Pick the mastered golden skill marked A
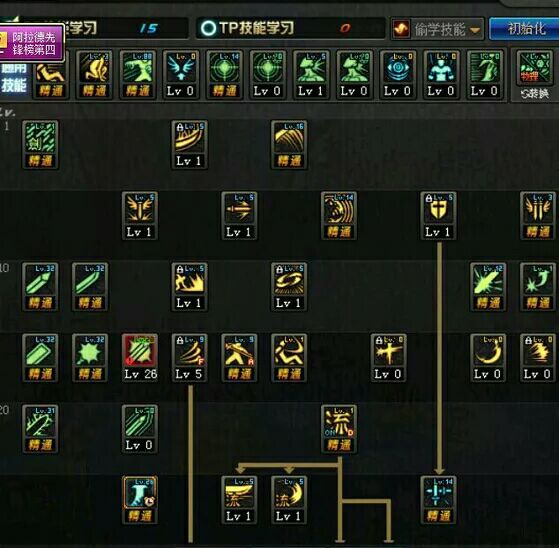Screen dimensions: 559x548 click(239, 358)
